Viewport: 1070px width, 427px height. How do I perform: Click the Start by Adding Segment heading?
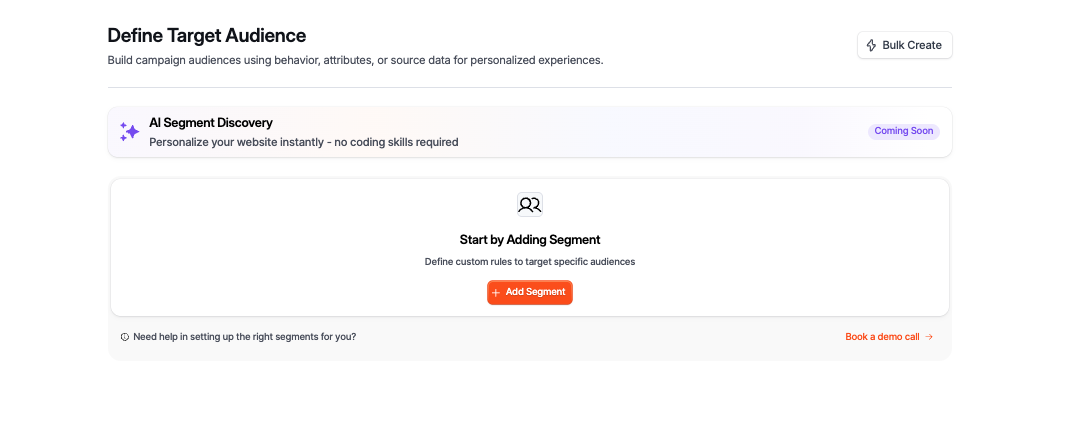coord(530,240)
